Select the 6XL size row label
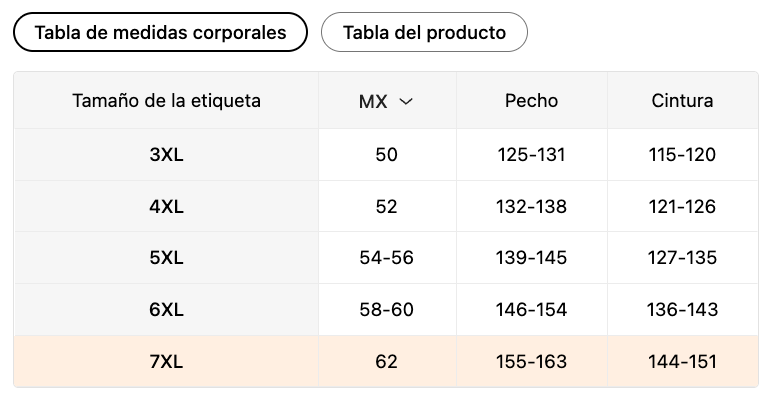 point(166,310)
